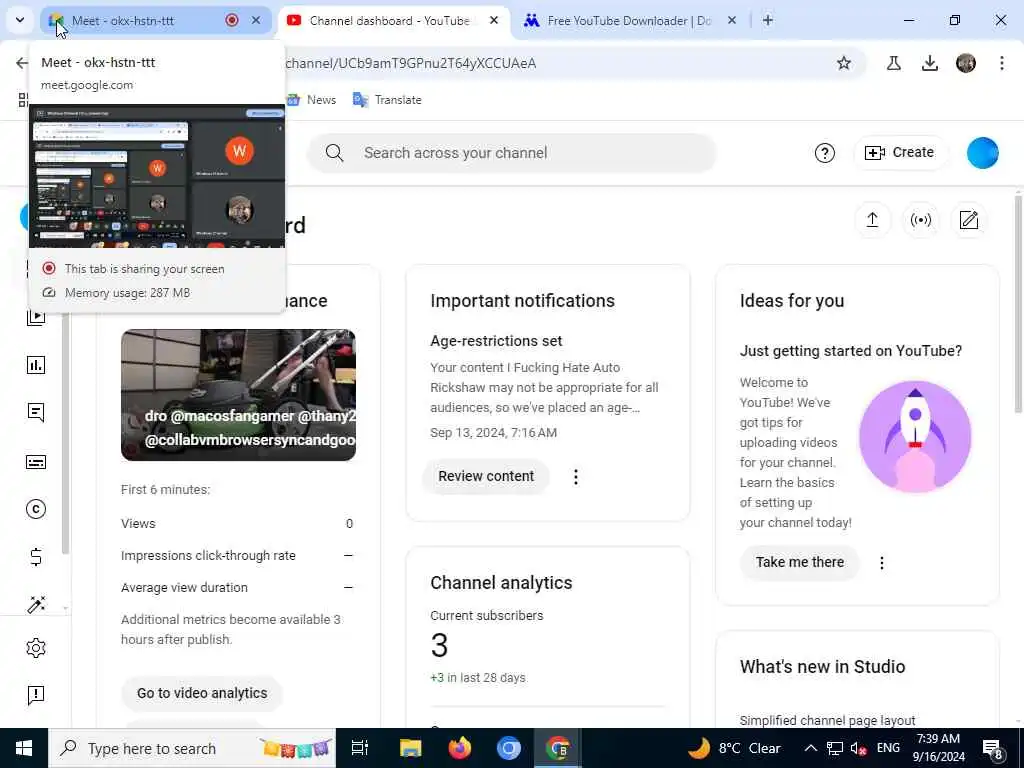Bookmark this page with star icon
This screenshot has width=1024, height=768.
point(844,63)
